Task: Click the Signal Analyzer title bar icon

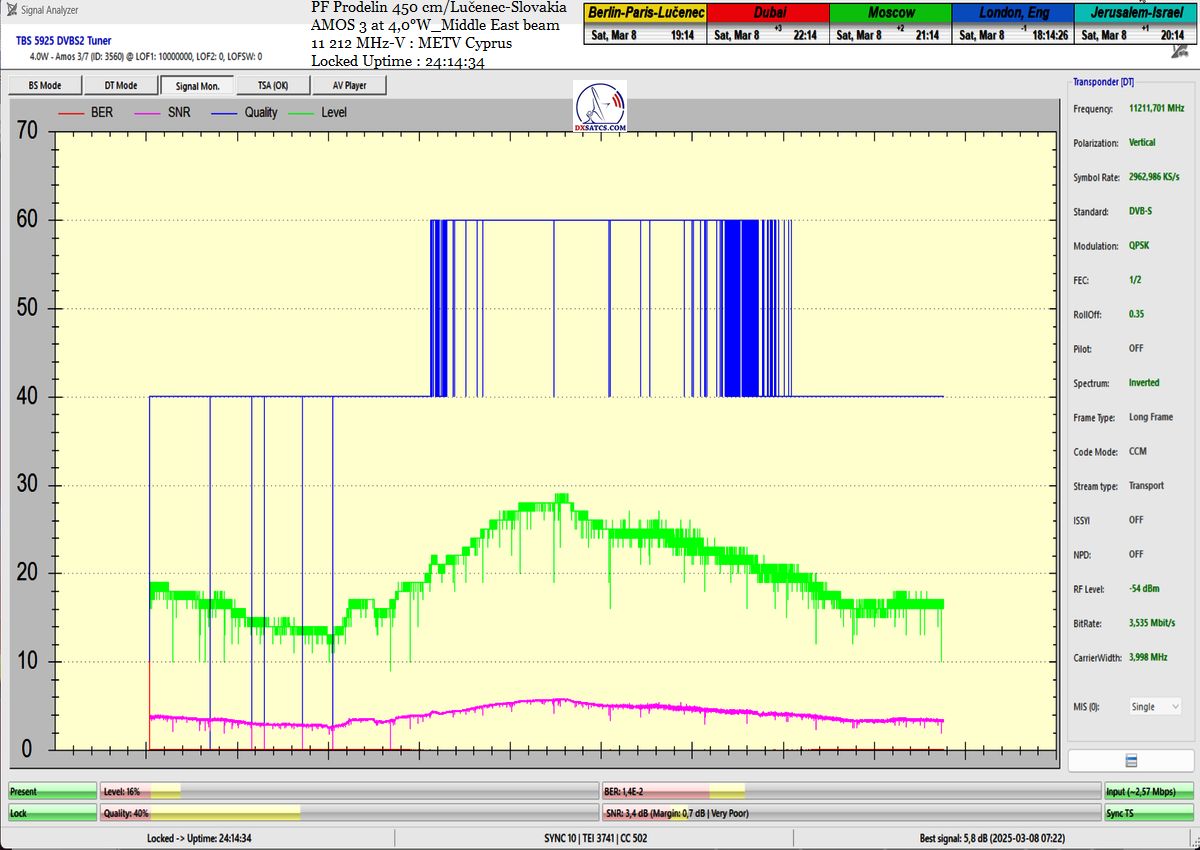Action: pyautogui.click(x=11, y=10)
